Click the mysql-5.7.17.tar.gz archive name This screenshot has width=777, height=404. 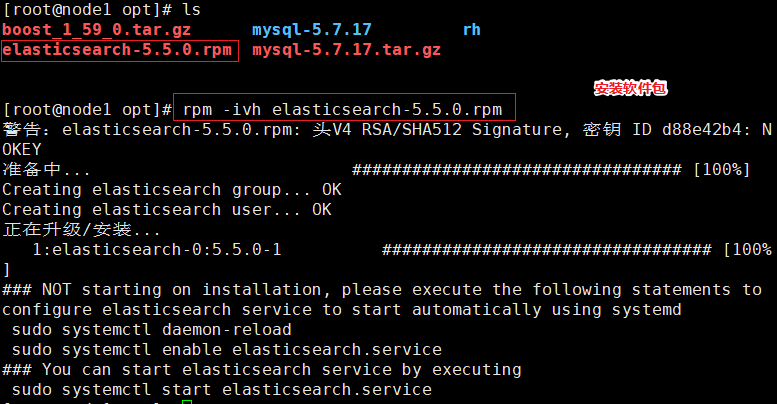346,50
